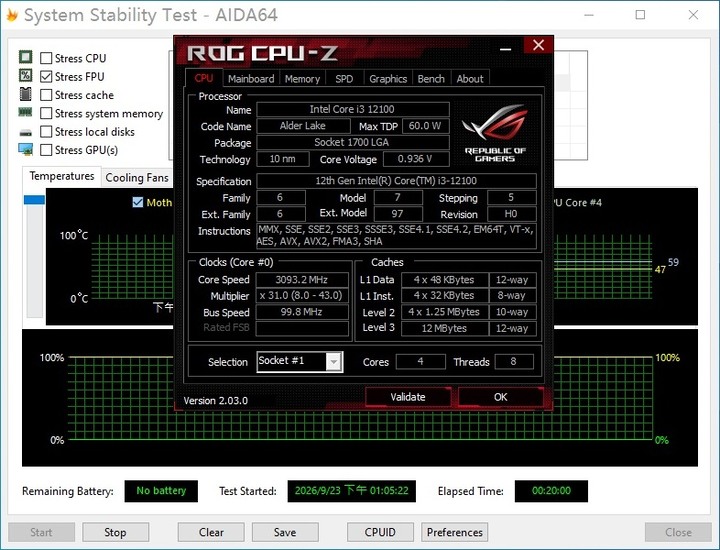Click the Code Name value Alder Lake
Viewport: 720px width, 550px height.
303,126
